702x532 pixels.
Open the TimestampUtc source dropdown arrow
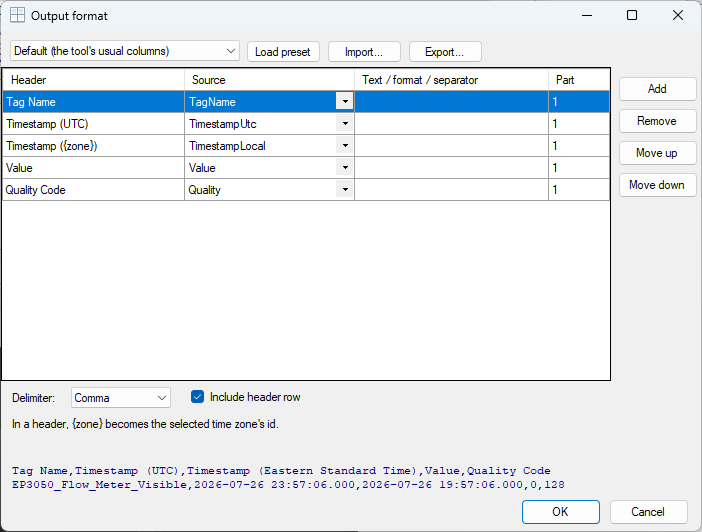coord(345,123)
